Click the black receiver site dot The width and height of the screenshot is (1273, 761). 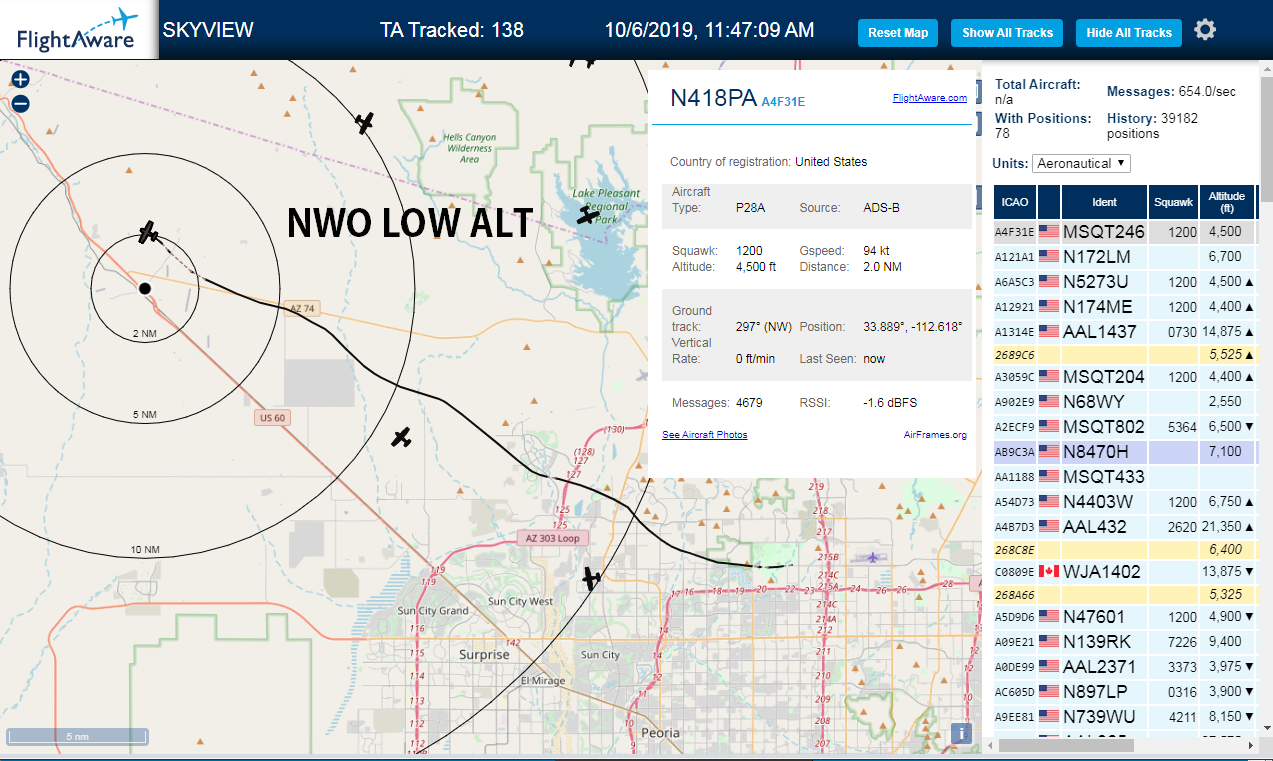[x=145, y=288]
